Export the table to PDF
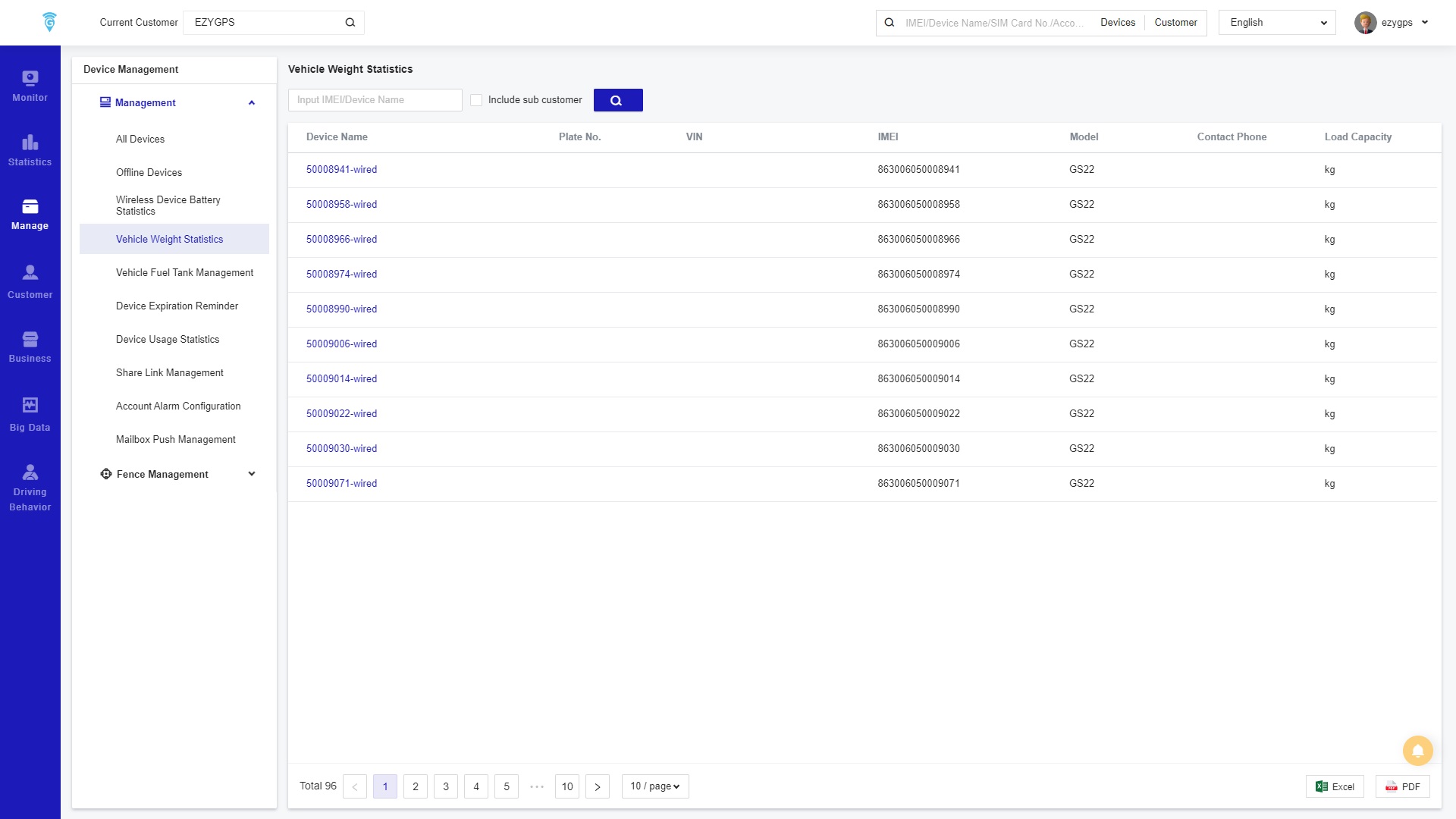Viewport: 1456px width, 819px height. point(1402,786)
